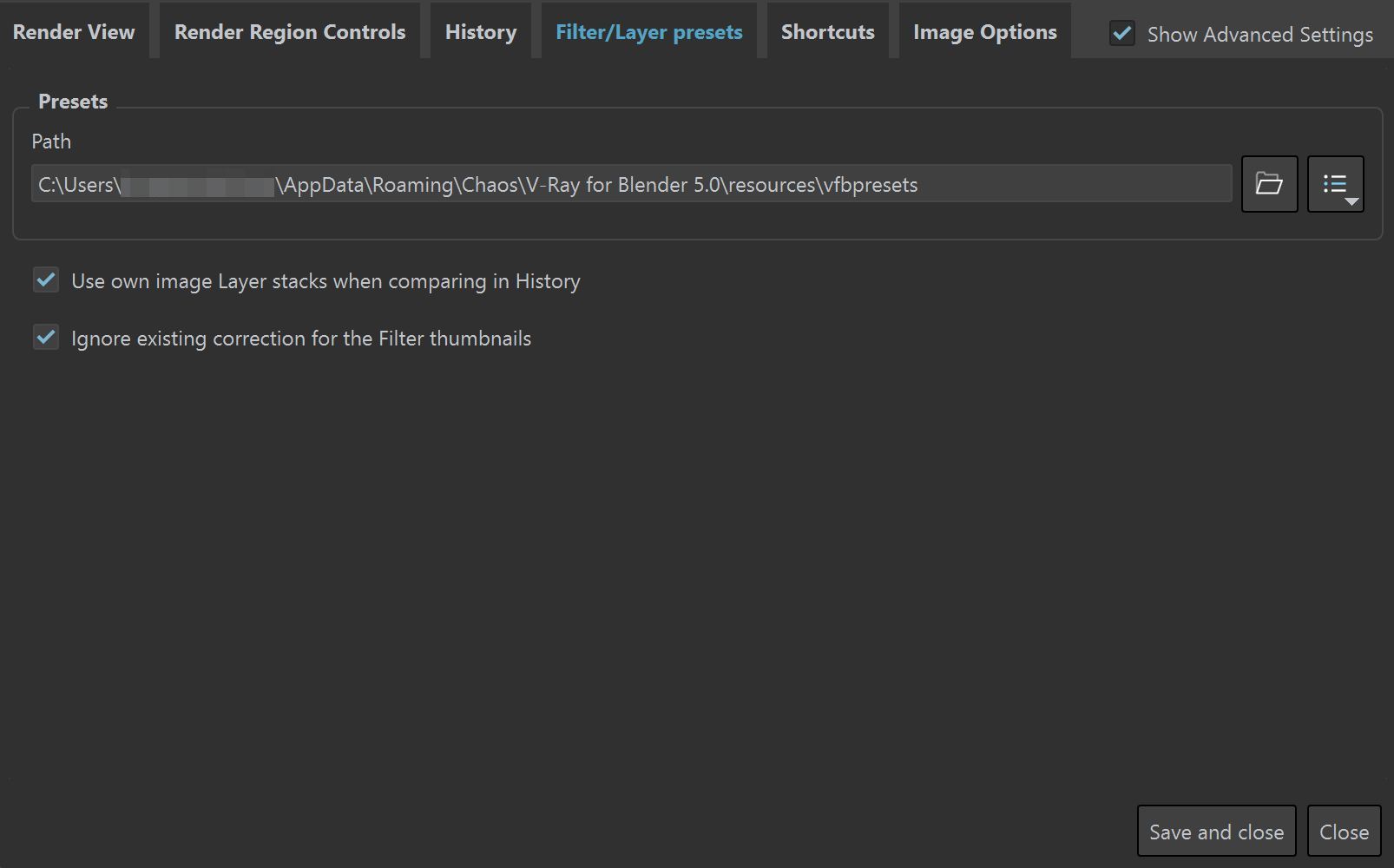Click the Save and close button
The height and width of the screenshot is (868, 1394).
click(1216, 832)
